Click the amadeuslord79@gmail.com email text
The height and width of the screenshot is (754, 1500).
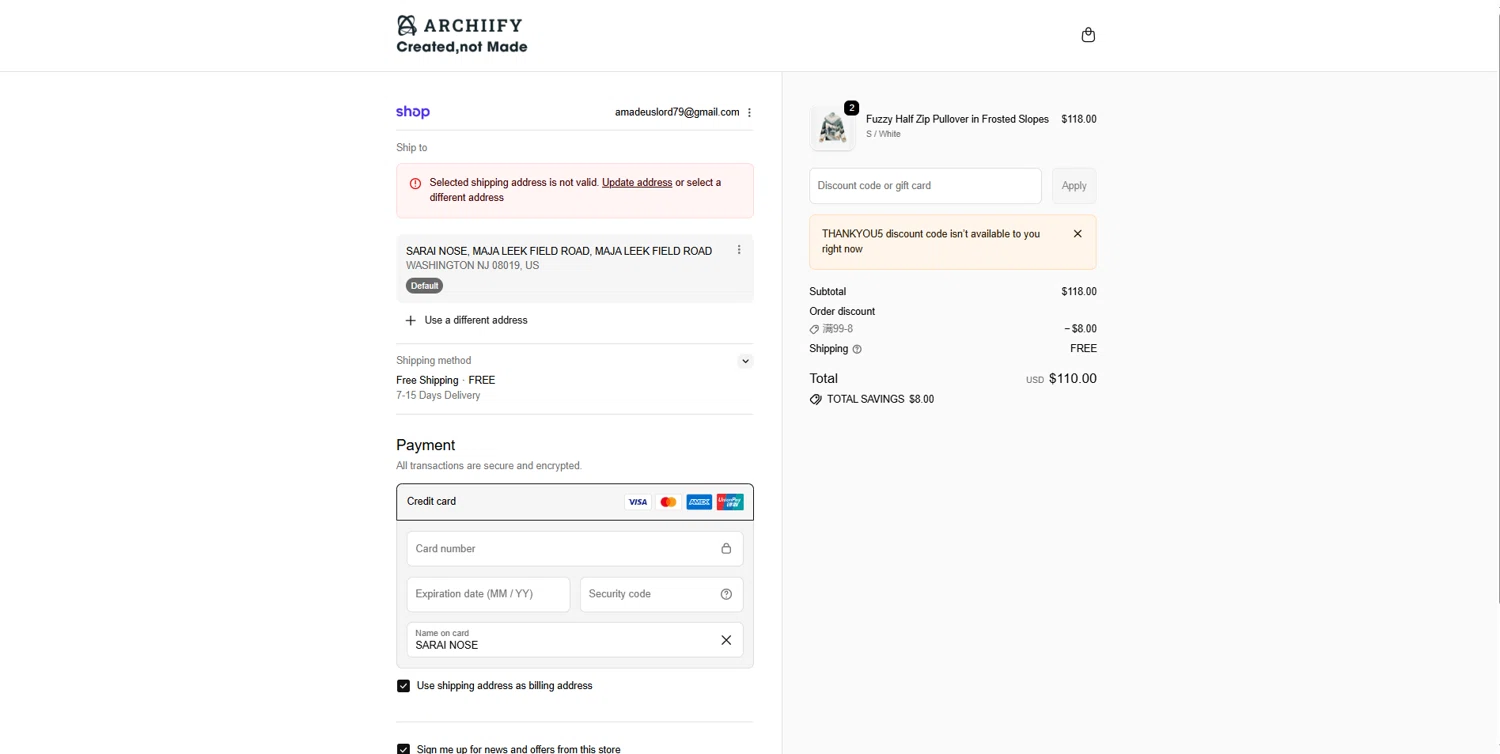coord(677,112)
